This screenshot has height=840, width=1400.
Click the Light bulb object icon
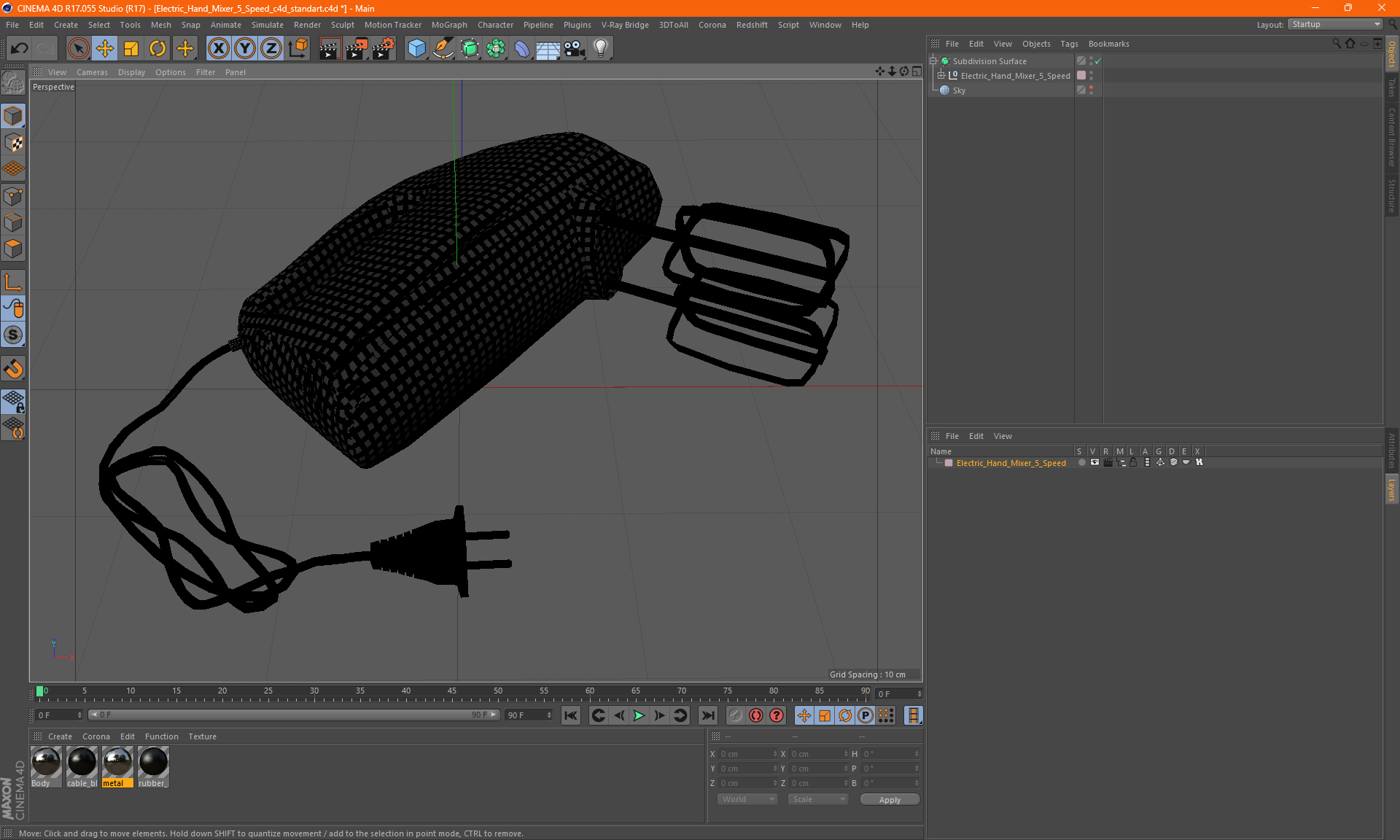pyautogui.click(x=600, y=49)
